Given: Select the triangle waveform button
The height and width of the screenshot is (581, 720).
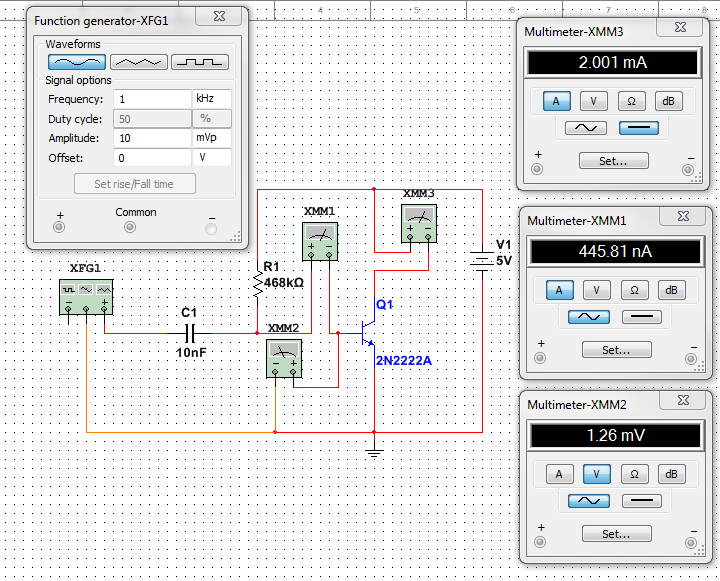Looking at the screenshot, I should 138,62.
